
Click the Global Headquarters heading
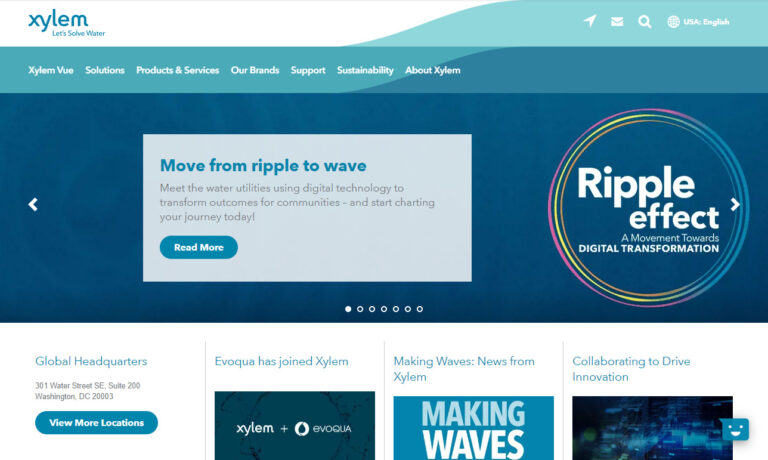(91, 362)
